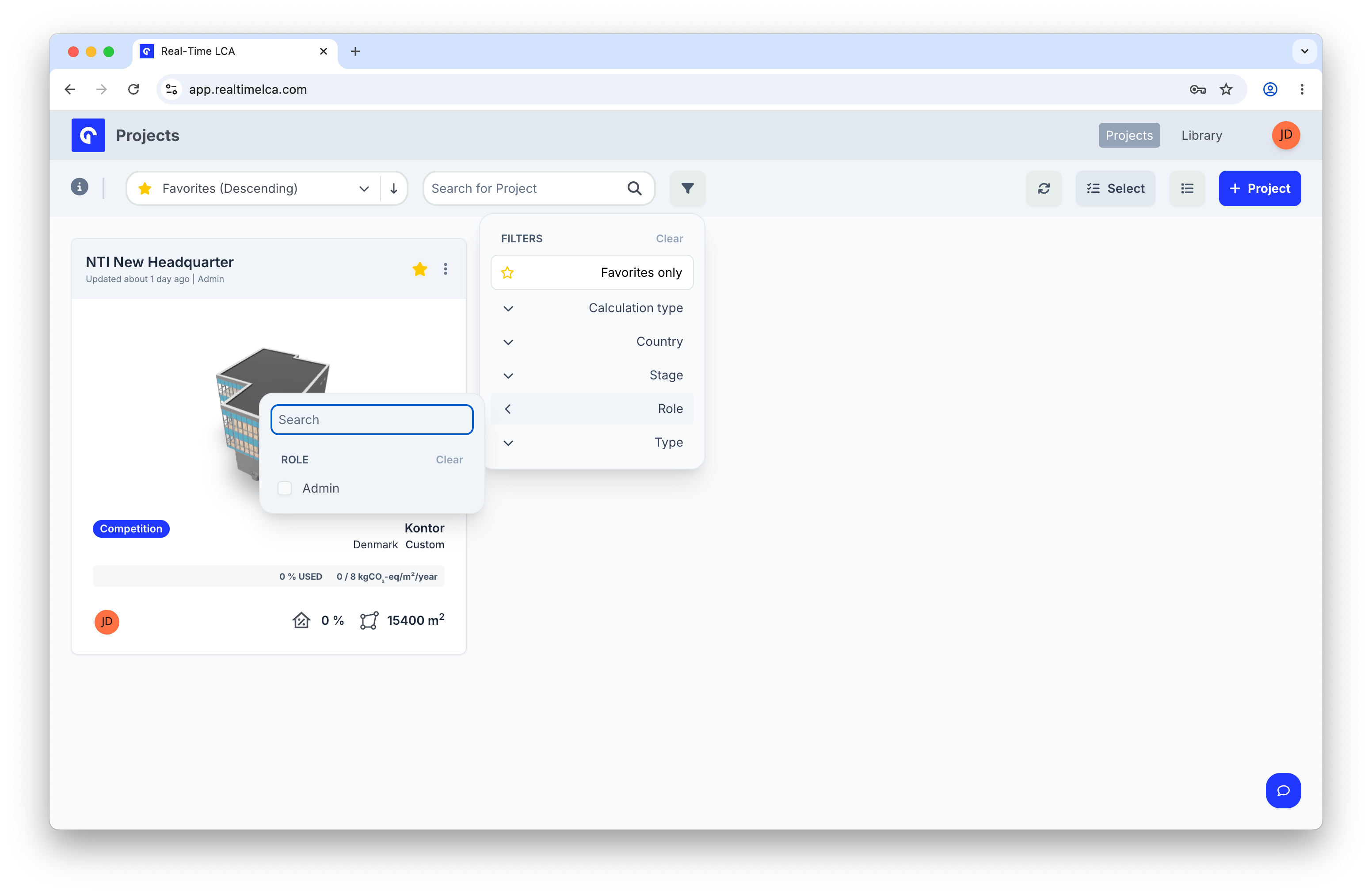Open the chat support bubble
The image size is (1372, 895).
1283,790
